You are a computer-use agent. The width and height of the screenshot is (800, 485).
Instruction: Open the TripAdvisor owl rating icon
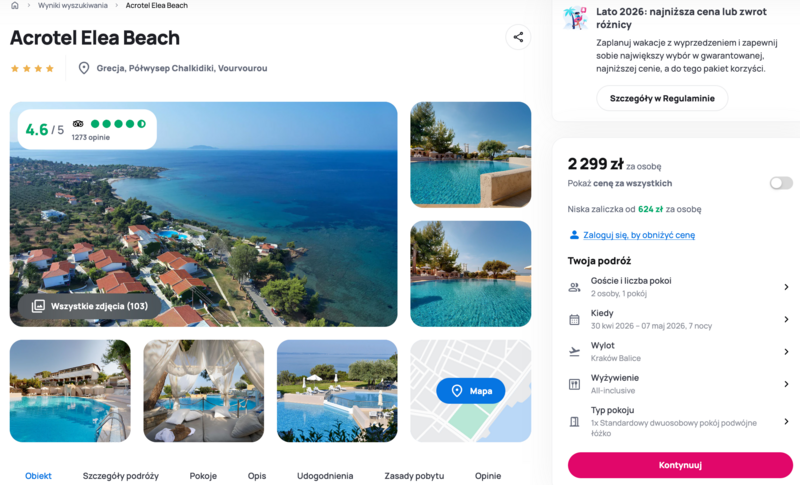coord(78,123)
